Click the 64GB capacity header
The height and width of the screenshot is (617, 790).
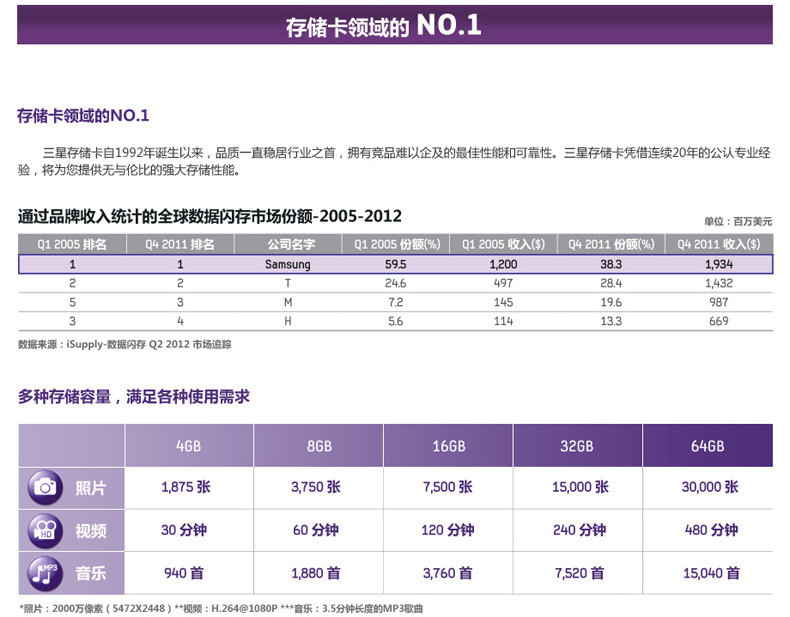coord(707,446)
